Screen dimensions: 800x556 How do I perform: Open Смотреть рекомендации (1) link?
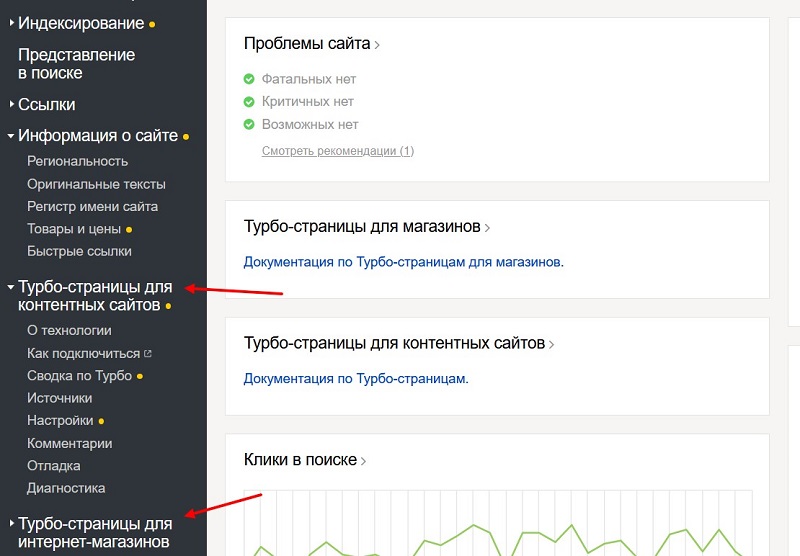click(338, 151)
